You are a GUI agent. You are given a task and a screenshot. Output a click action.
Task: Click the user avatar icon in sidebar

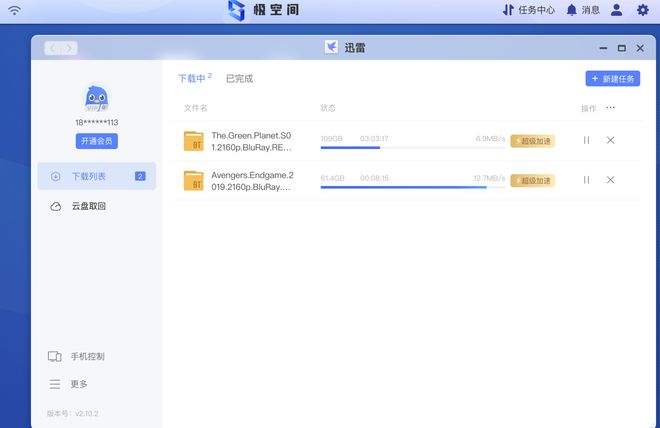tap(97, 98)
